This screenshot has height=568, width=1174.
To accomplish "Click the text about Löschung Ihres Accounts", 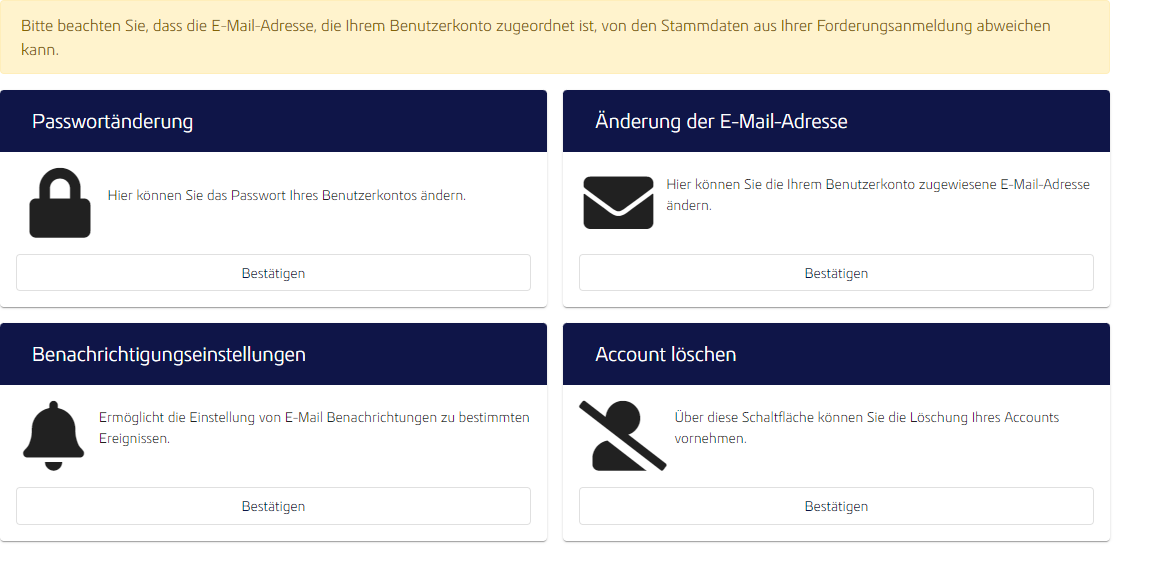I will point(867,427).
